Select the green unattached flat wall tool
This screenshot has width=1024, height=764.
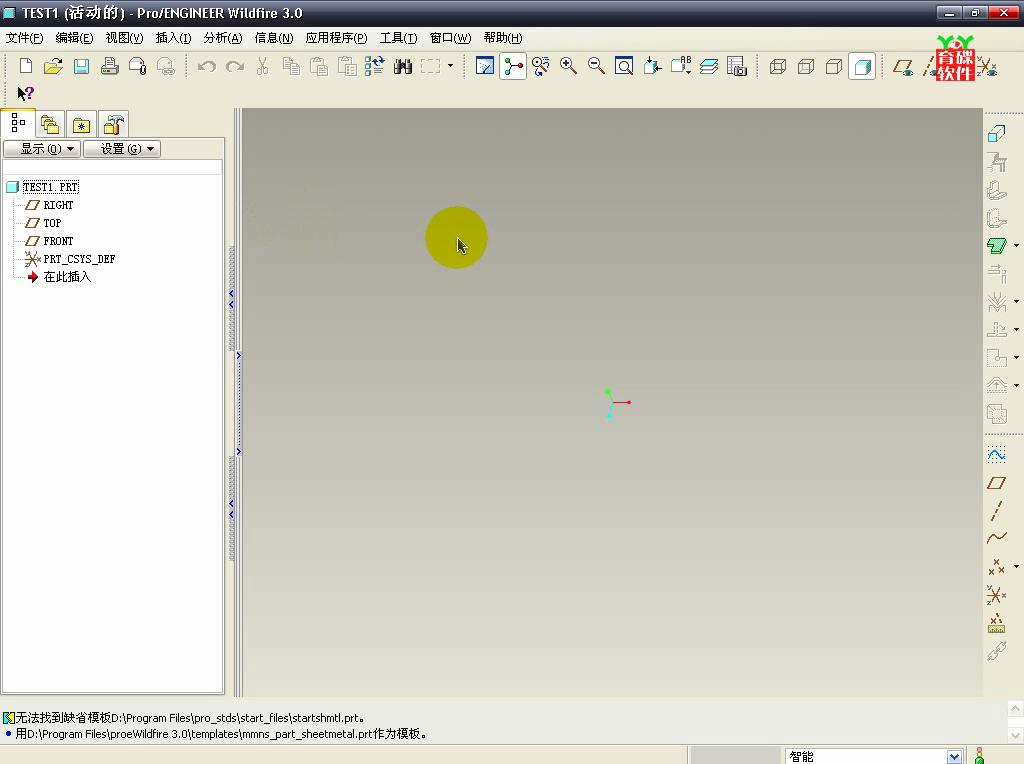997,246
